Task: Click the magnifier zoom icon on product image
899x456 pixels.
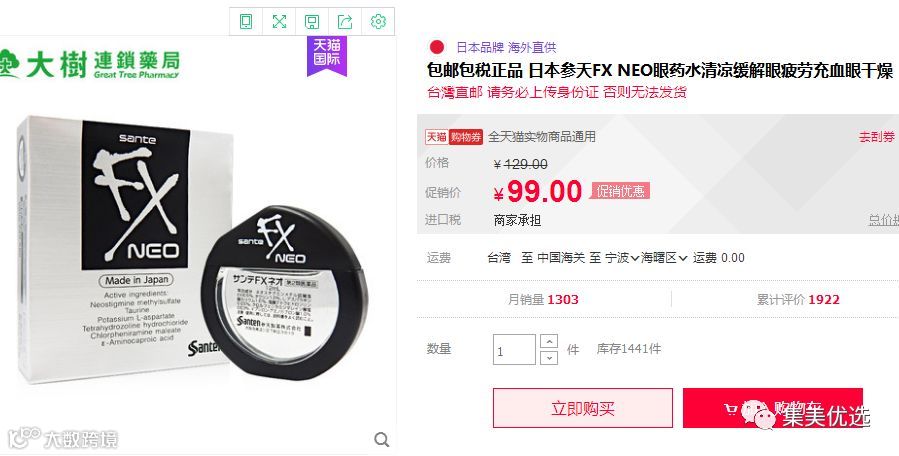Action: click(382, 439)
